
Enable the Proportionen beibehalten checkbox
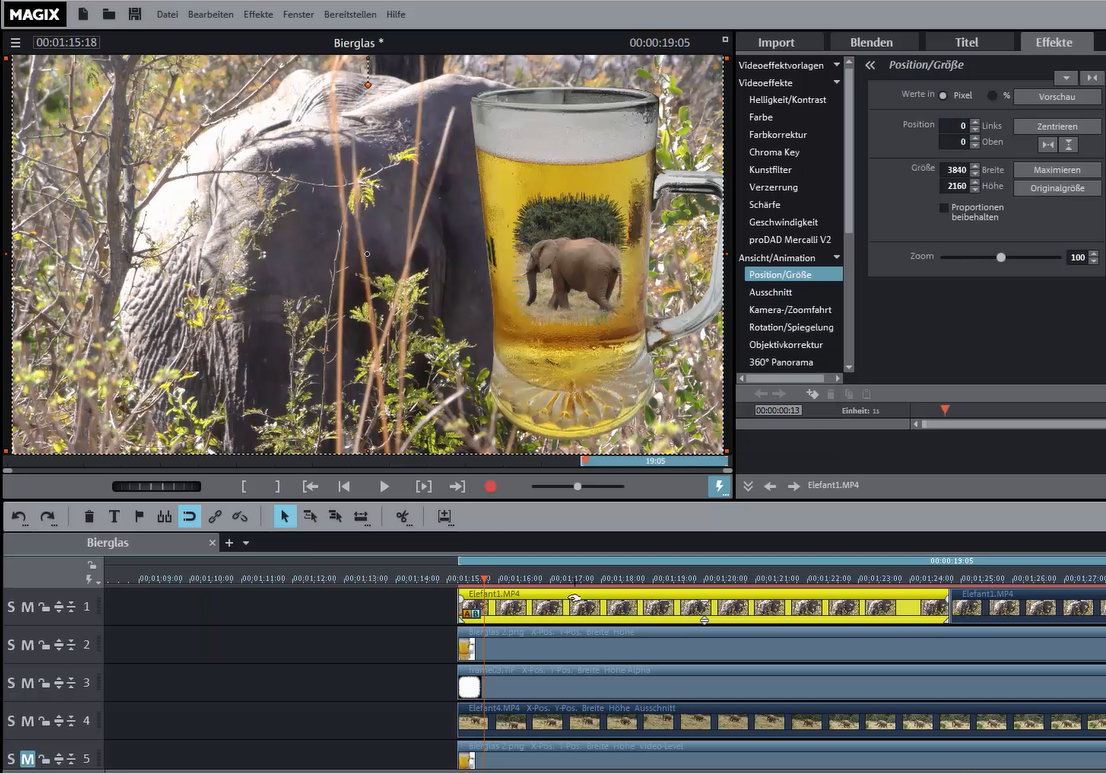[x=944, y=208]
